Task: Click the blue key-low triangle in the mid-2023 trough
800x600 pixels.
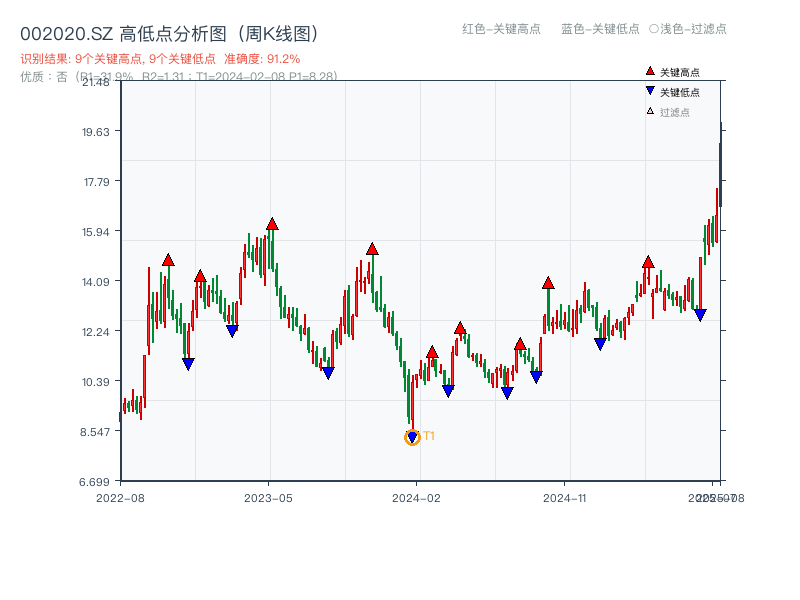Action: point(328,373)
